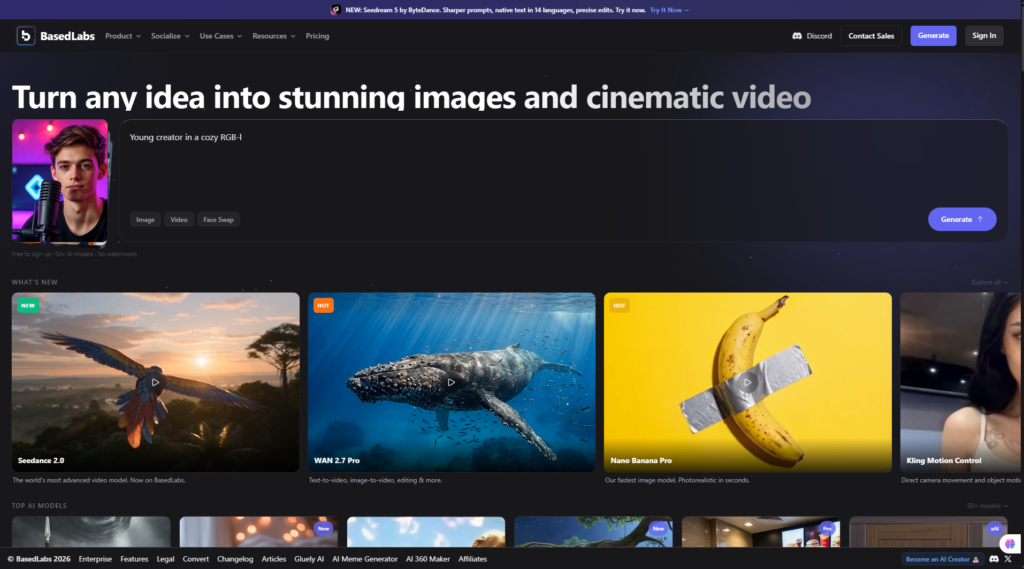Expand the Socialize menu

coord(170,36)
